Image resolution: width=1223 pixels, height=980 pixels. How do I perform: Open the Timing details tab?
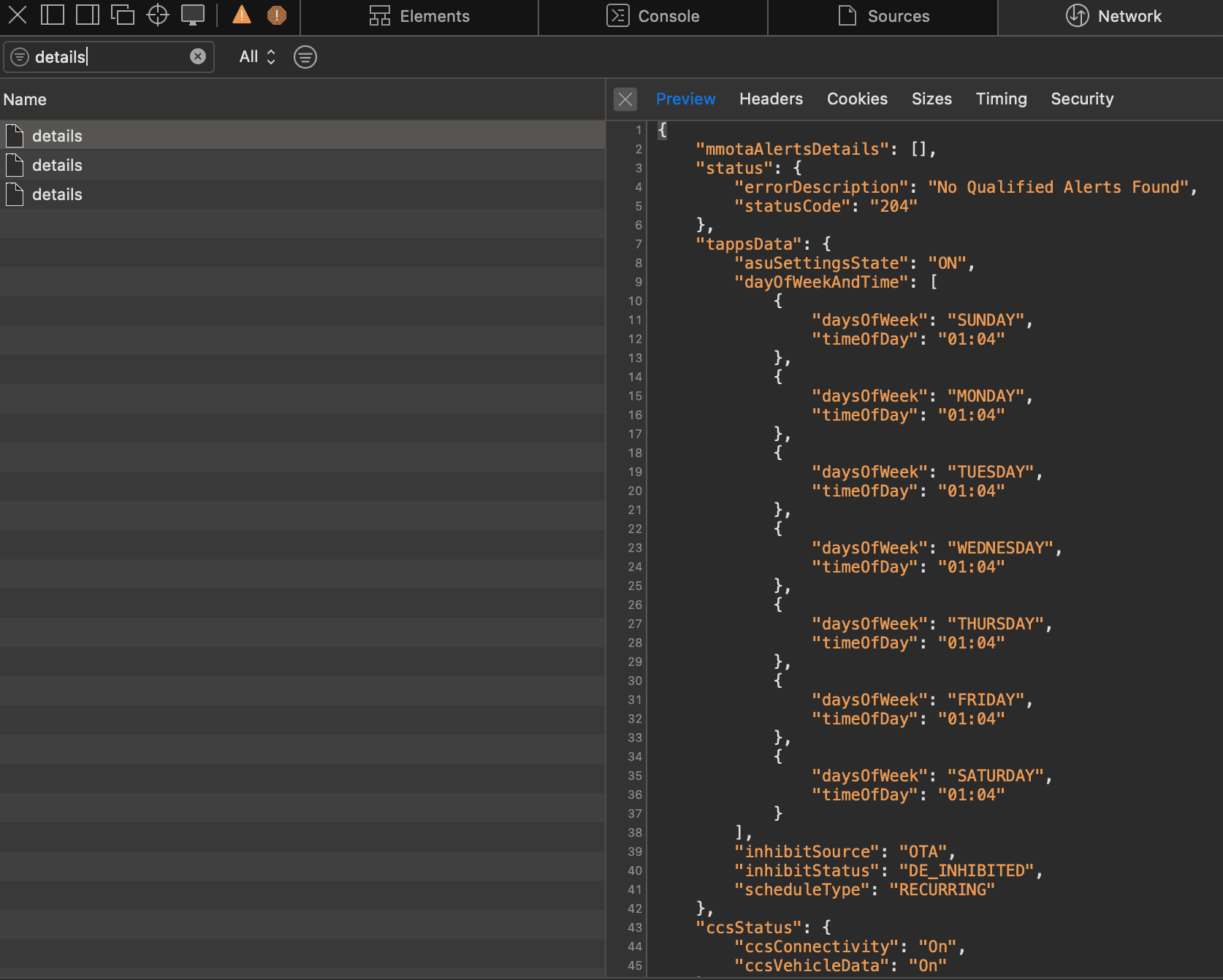(1001, 99)
